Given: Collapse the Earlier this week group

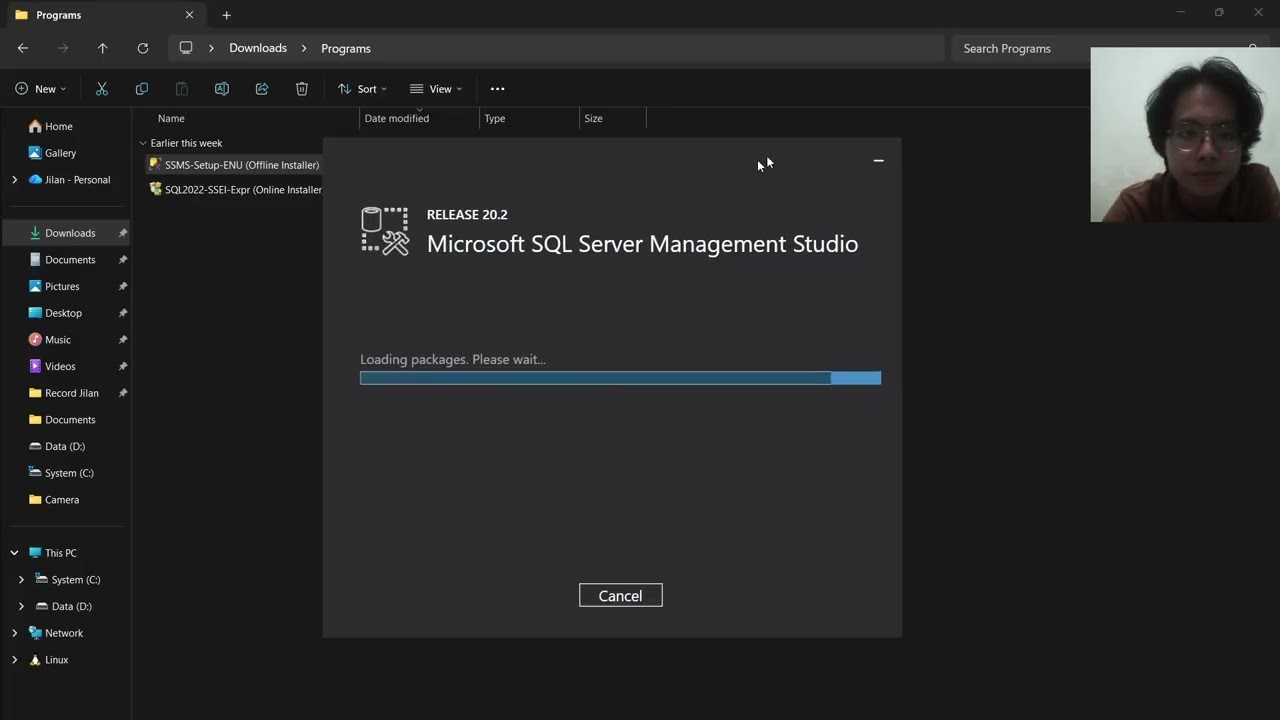Looking at the screenshot, I should coord(143,143).
